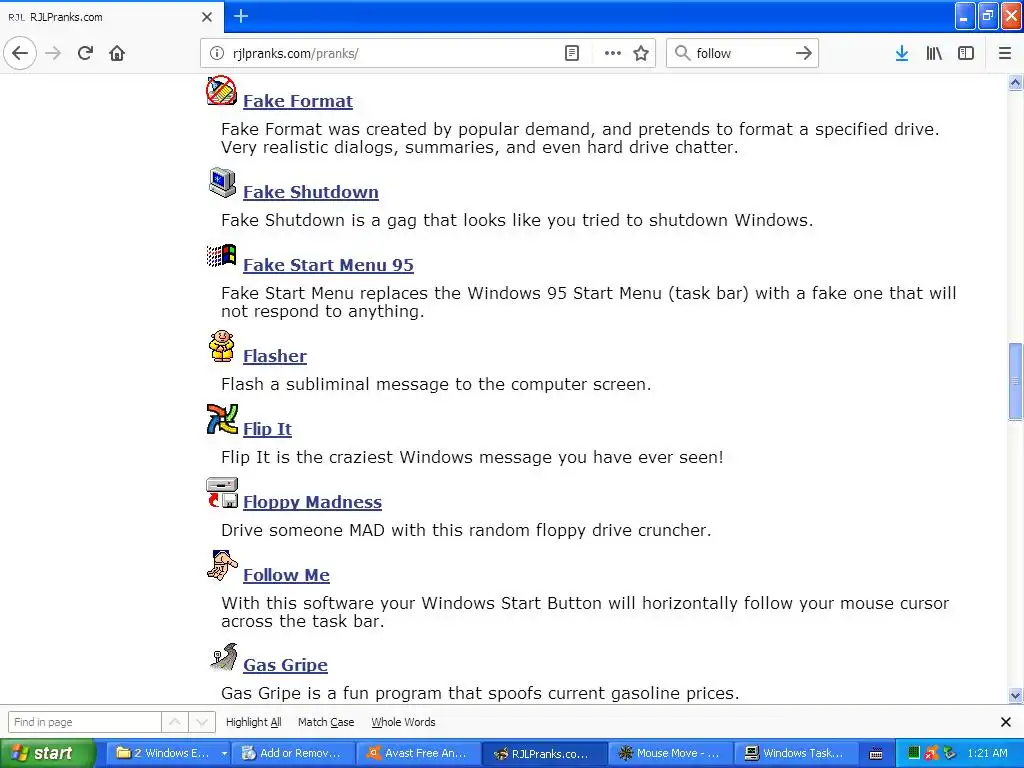The width and height of the screenshot is (1024, 768).
Task: Open the page actions three-dots menu
Action: 613,53
